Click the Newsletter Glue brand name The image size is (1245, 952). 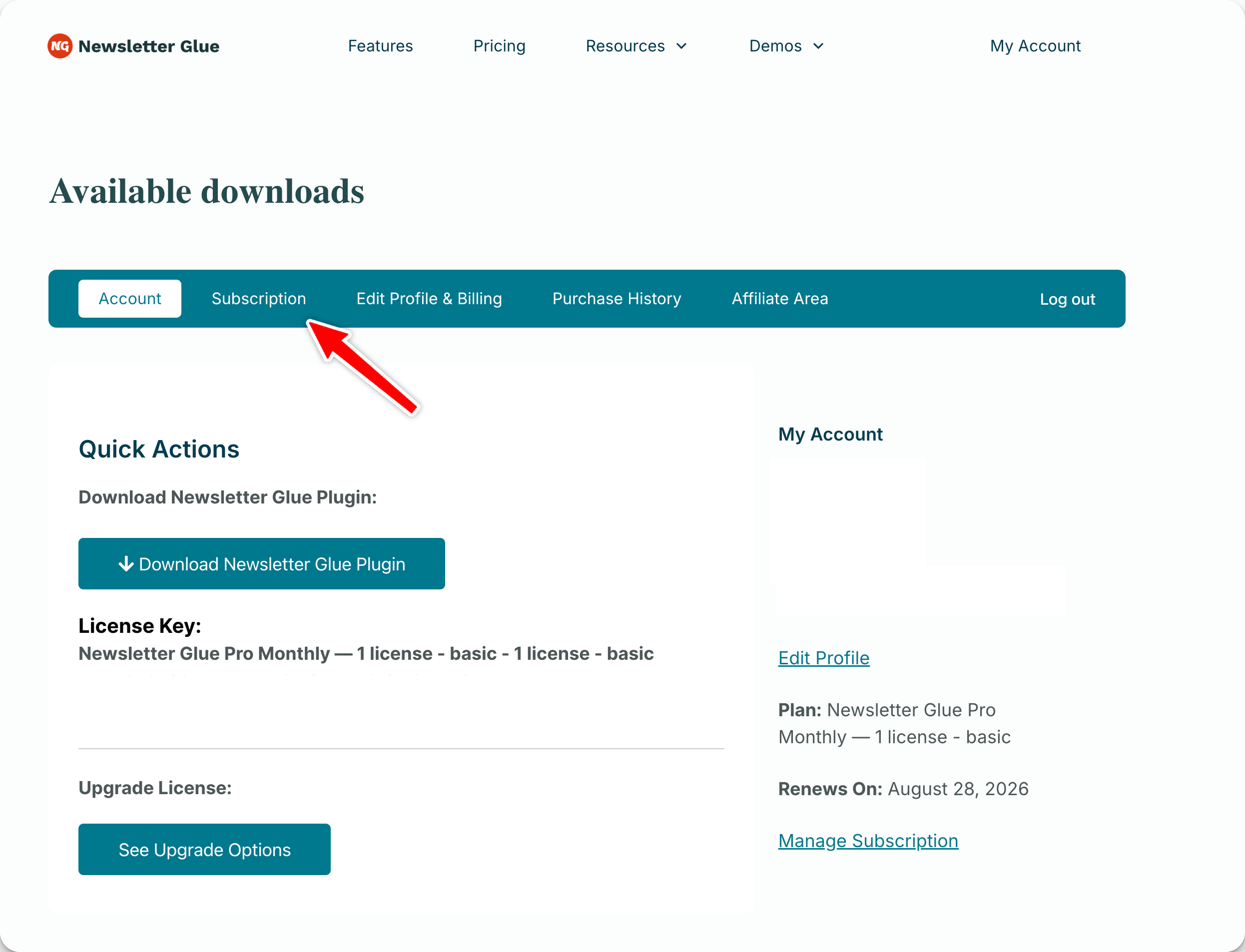click(148, 46)
